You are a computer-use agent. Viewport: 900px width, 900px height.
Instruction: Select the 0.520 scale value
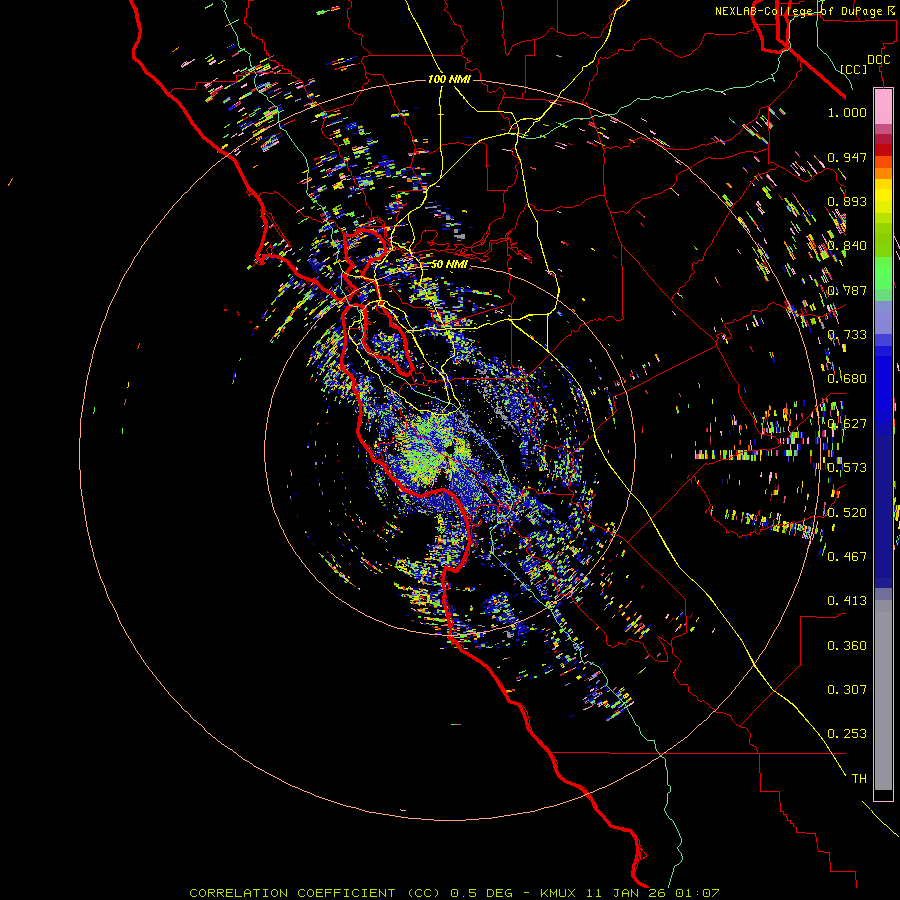pyautogui.click(x=847, y=513)
